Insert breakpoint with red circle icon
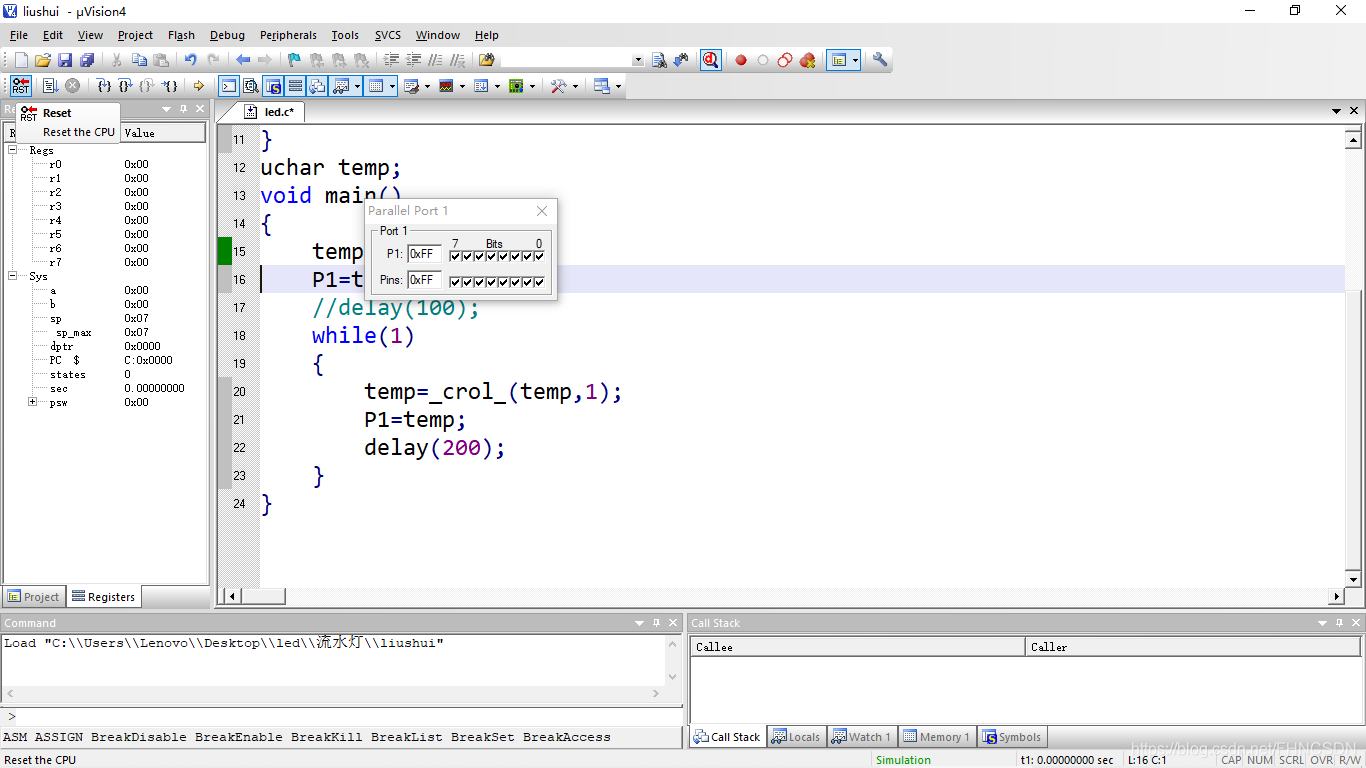The height and width of the screenshot is (768, 1366). tap(741, 60)
